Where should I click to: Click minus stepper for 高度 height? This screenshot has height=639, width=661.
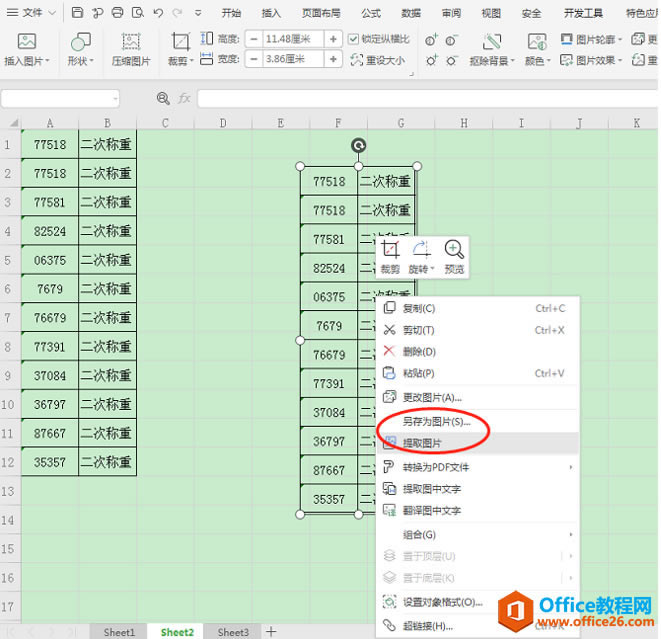[x=254, y=39]
